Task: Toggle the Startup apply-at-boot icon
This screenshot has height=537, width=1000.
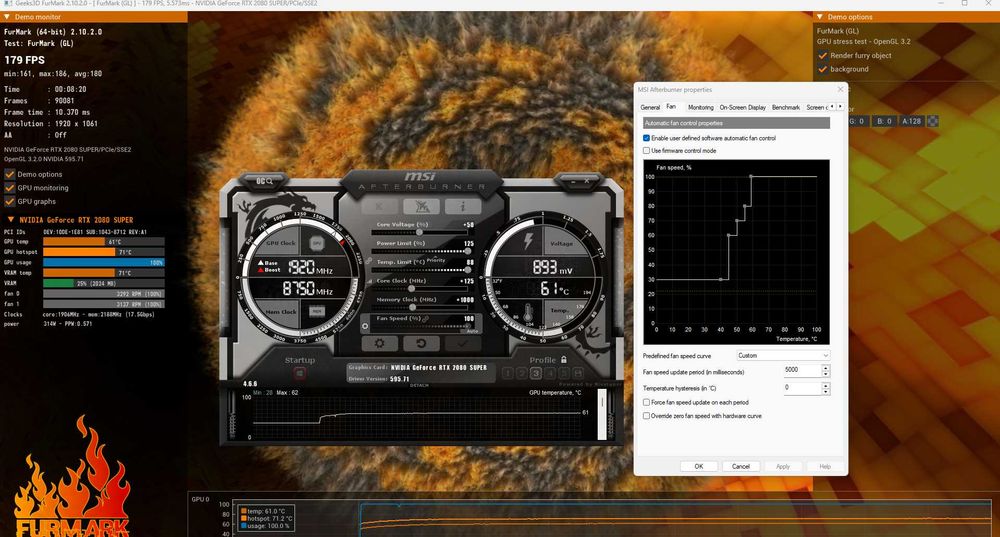Action: coord(300,374)
